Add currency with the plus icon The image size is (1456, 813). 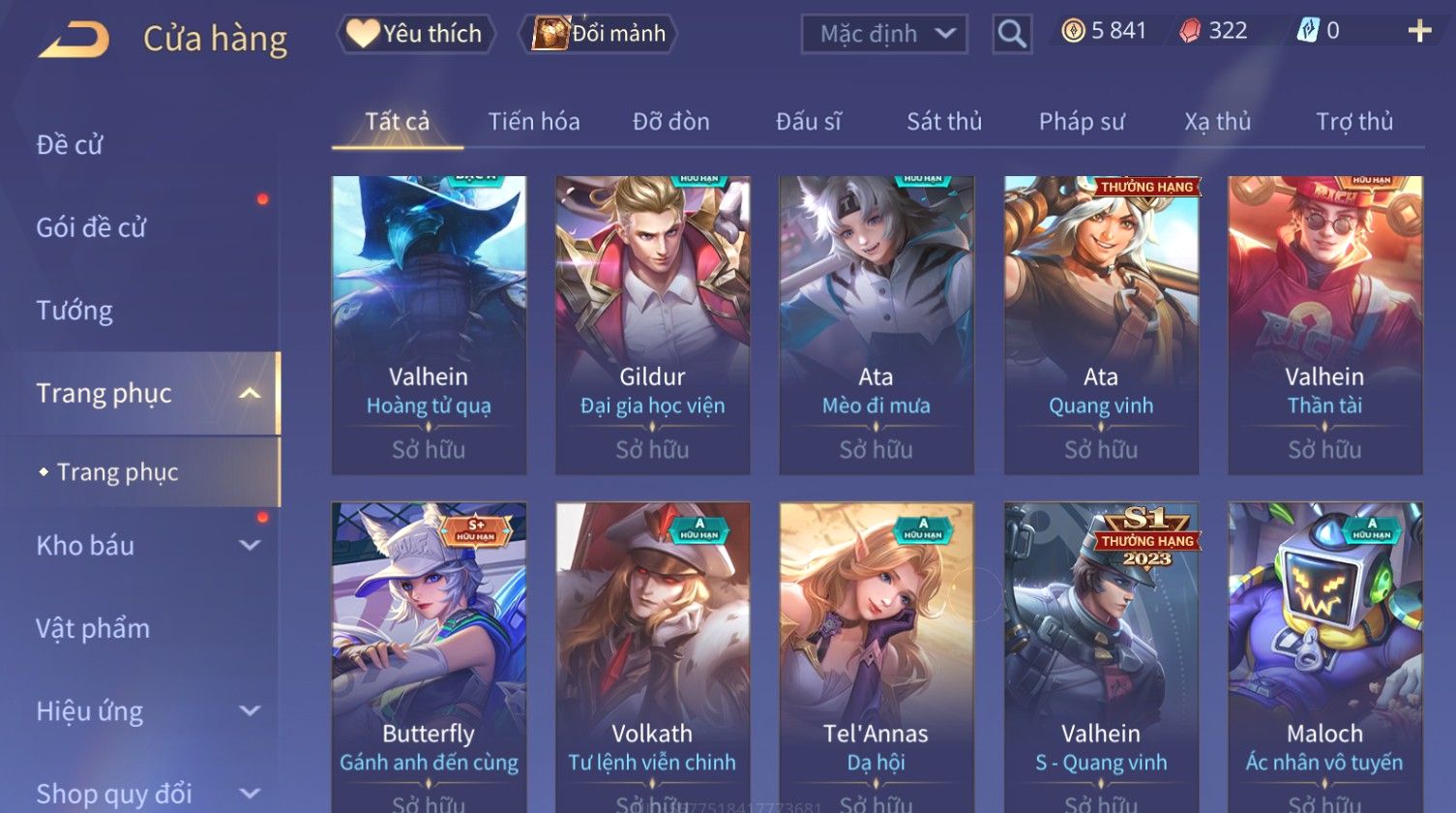click(x=1419, y=31)
